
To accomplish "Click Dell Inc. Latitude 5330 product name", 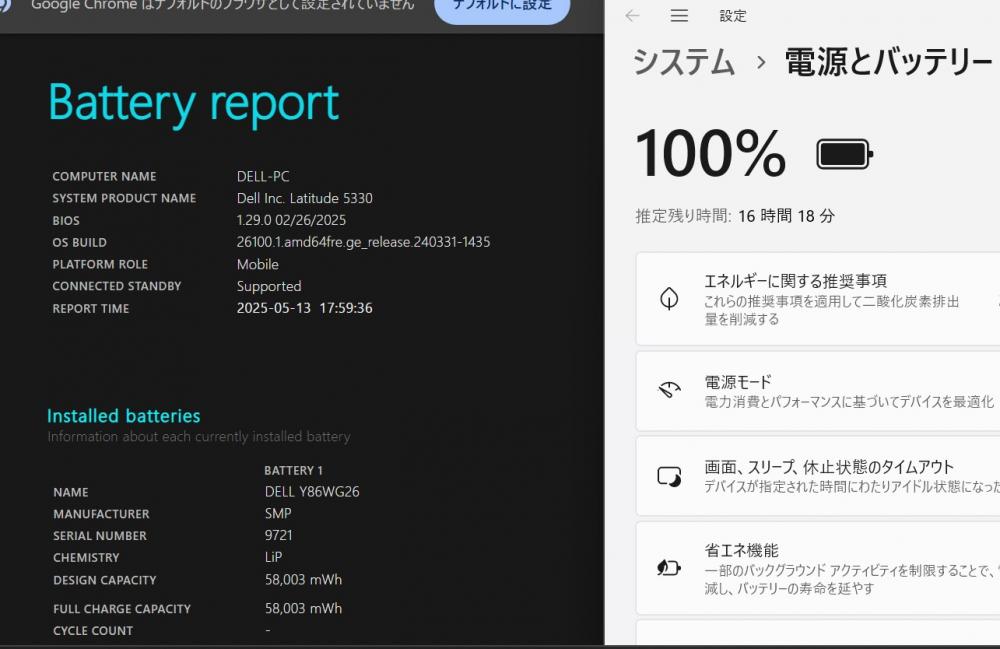I will point(304,198).
